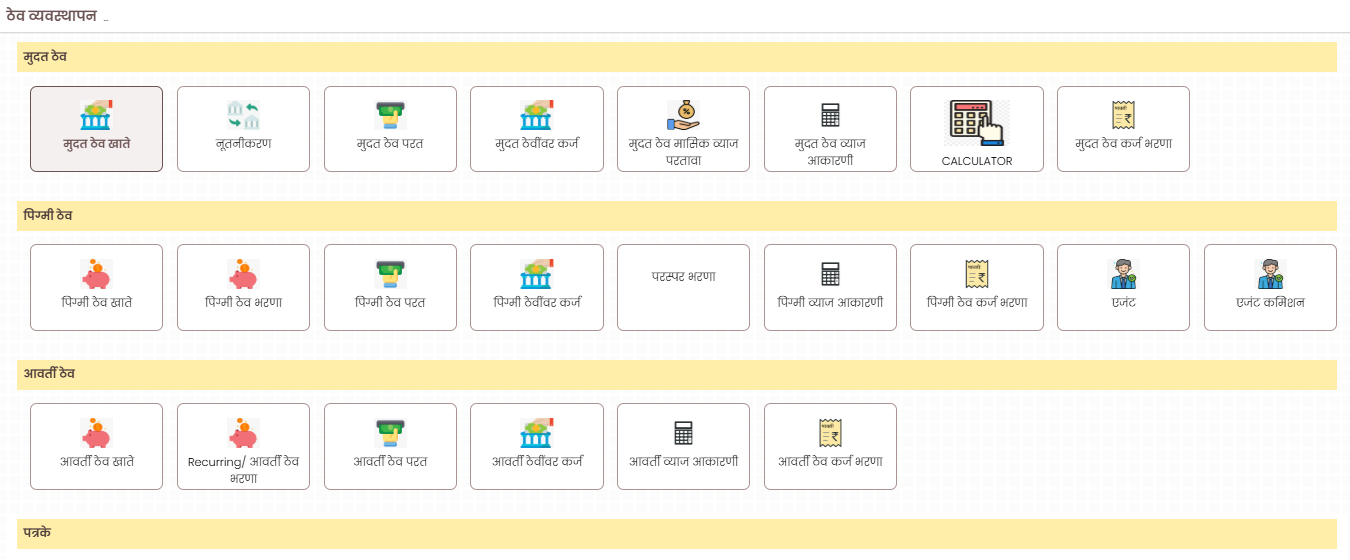This screenshot has height=560, width=1350.
Task: Open the एजंट agent tile
Action: click(1123, 287)
